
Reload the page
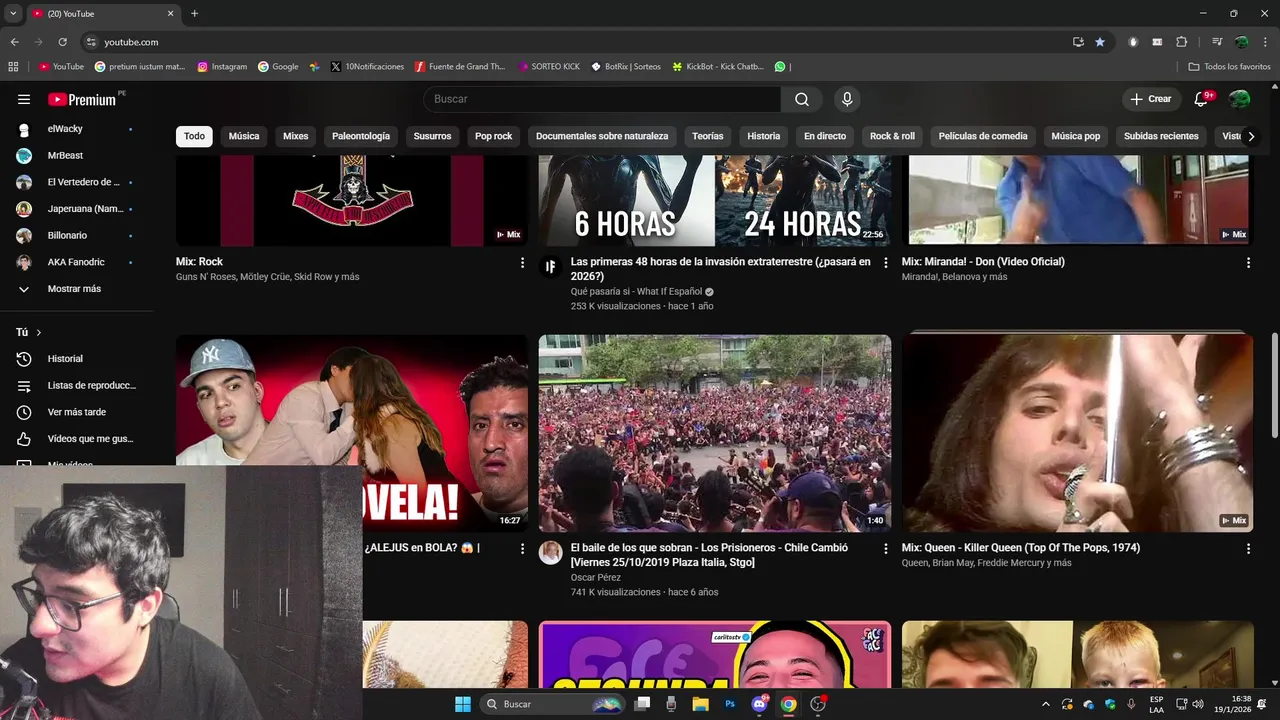coord(62,42)
